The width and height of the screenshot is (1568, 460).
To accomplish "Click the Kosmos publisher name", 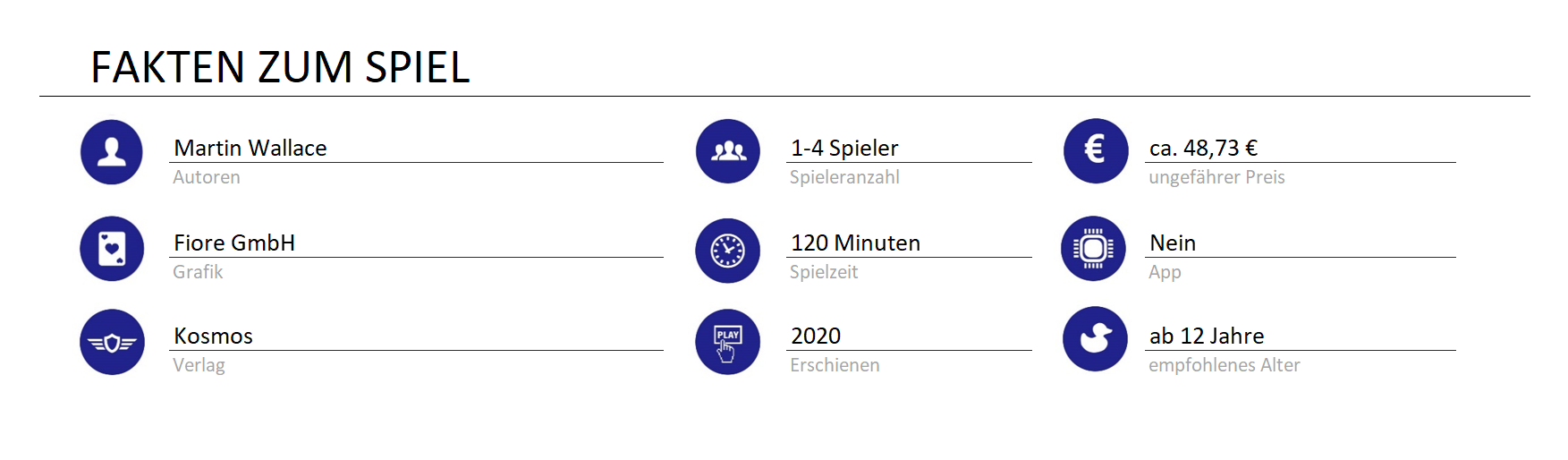I will [x=213, y=336].
